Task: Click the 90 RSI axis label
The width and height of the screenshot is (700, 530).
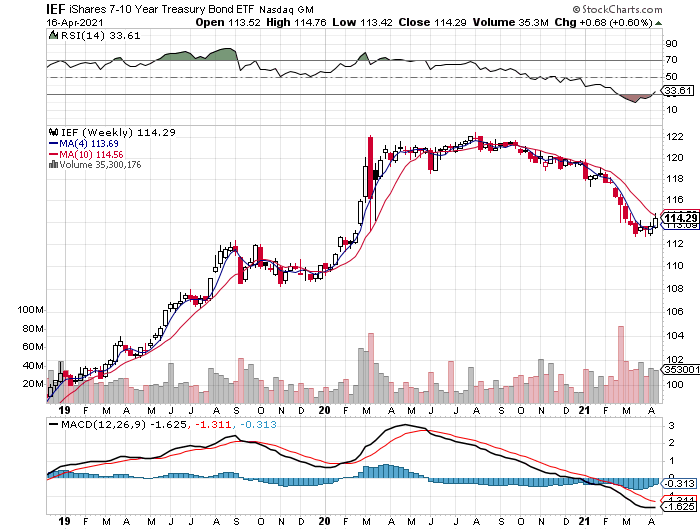Action: click(x=671, y=44)
